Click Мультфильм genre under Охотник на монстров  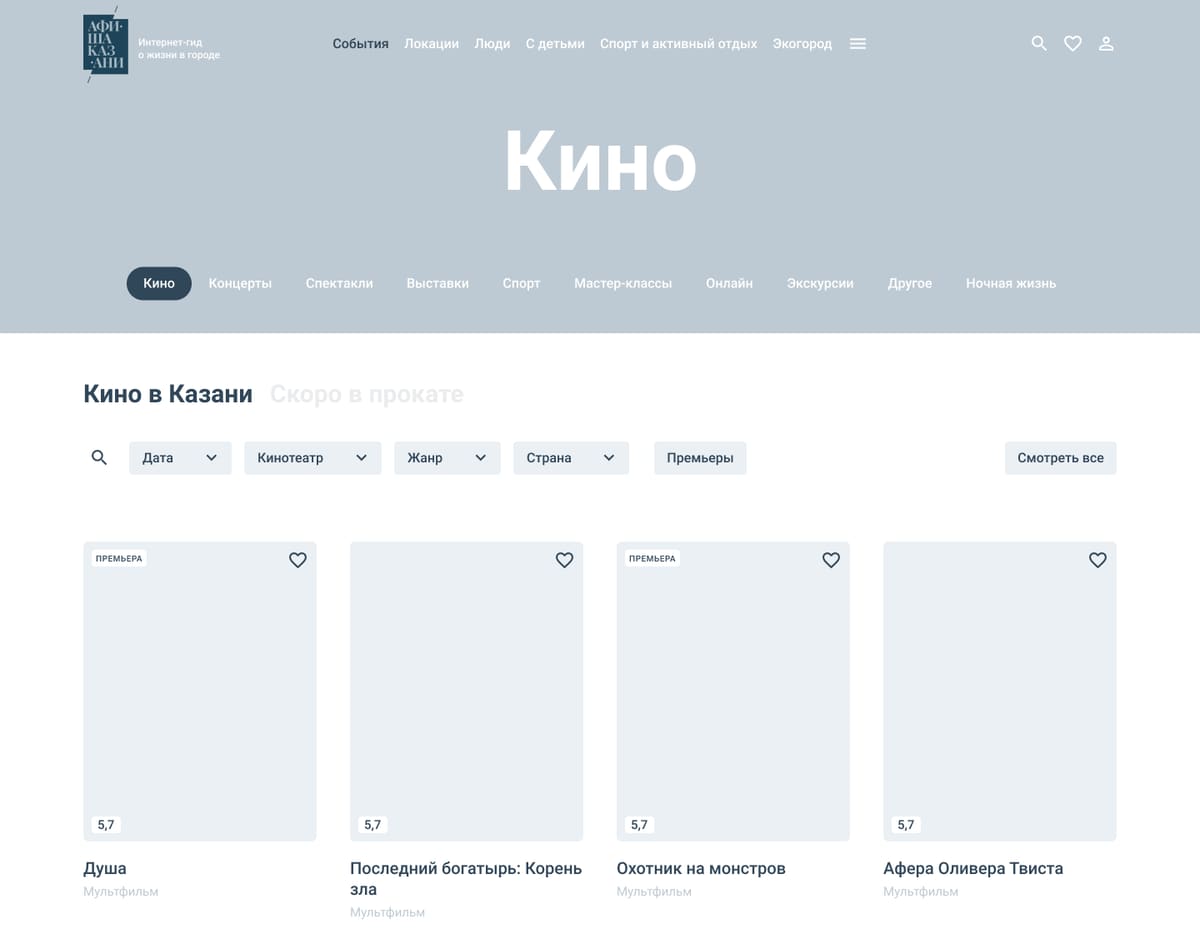(x=654, y=891)
